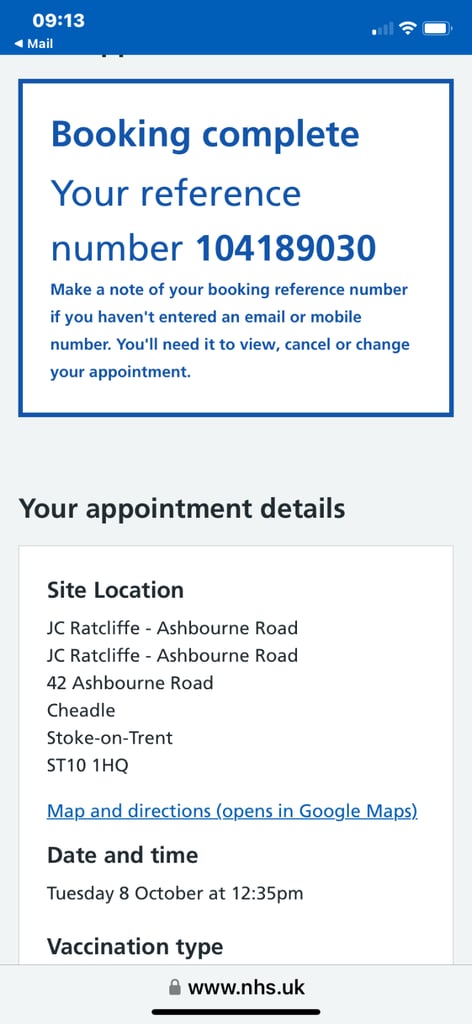Tap the Date and time heading

[x=123, y=855]
